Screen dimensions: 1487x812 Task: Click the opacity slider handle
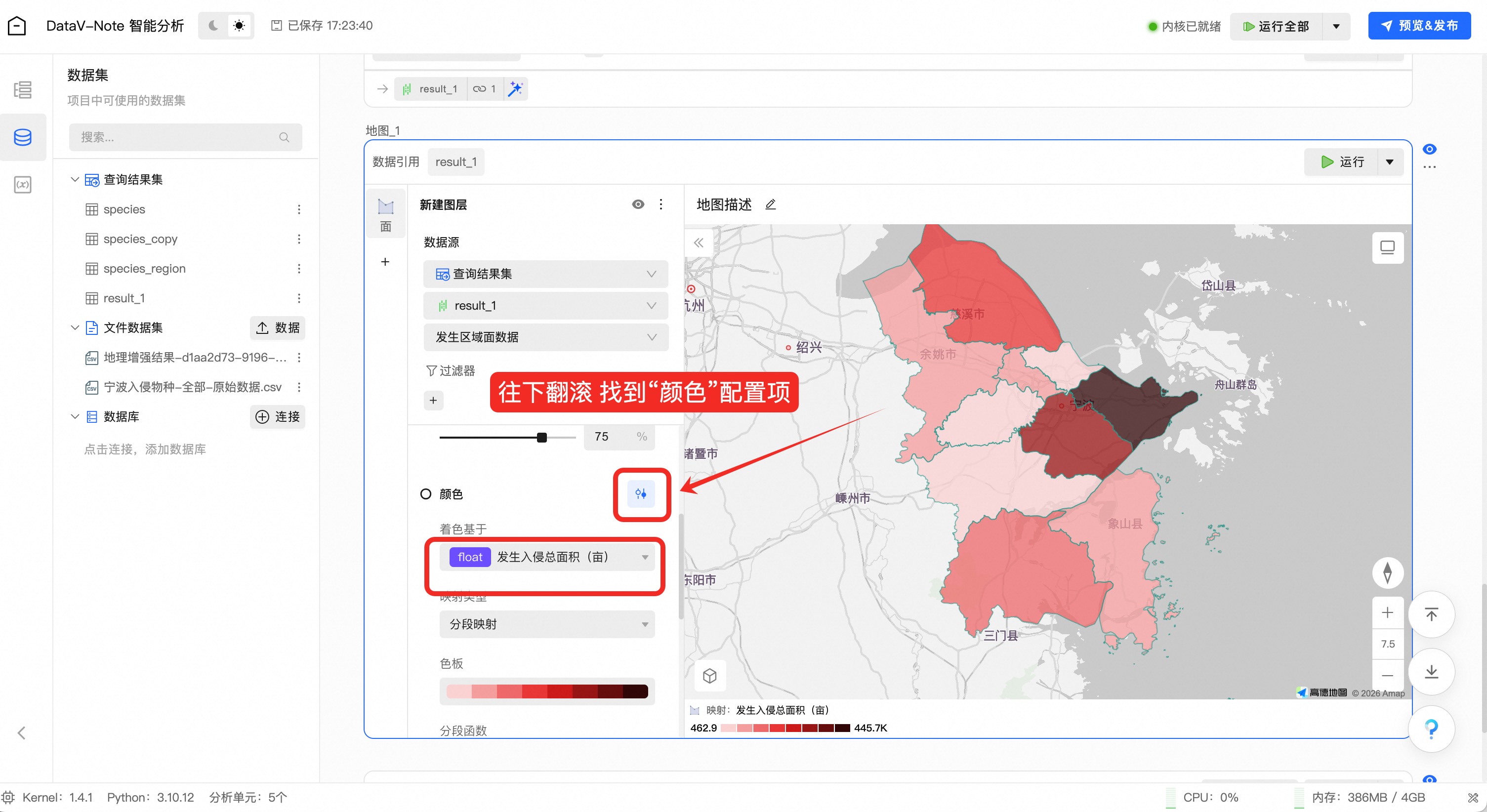[541, 438]
